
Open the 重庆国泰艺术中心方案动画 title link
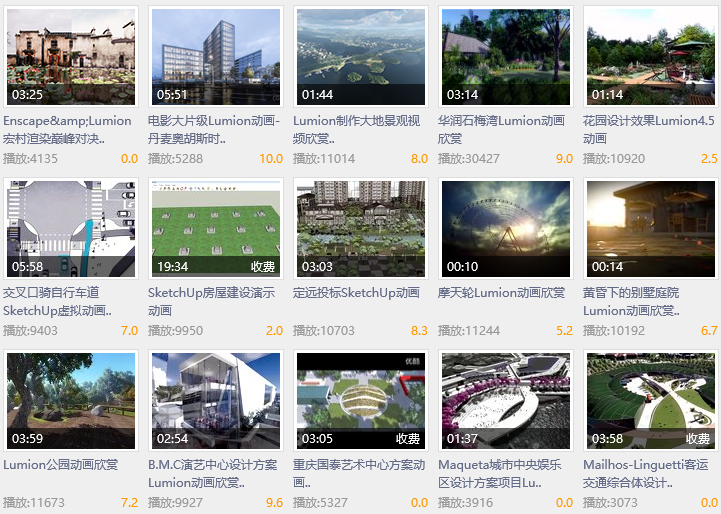point(359,474)
